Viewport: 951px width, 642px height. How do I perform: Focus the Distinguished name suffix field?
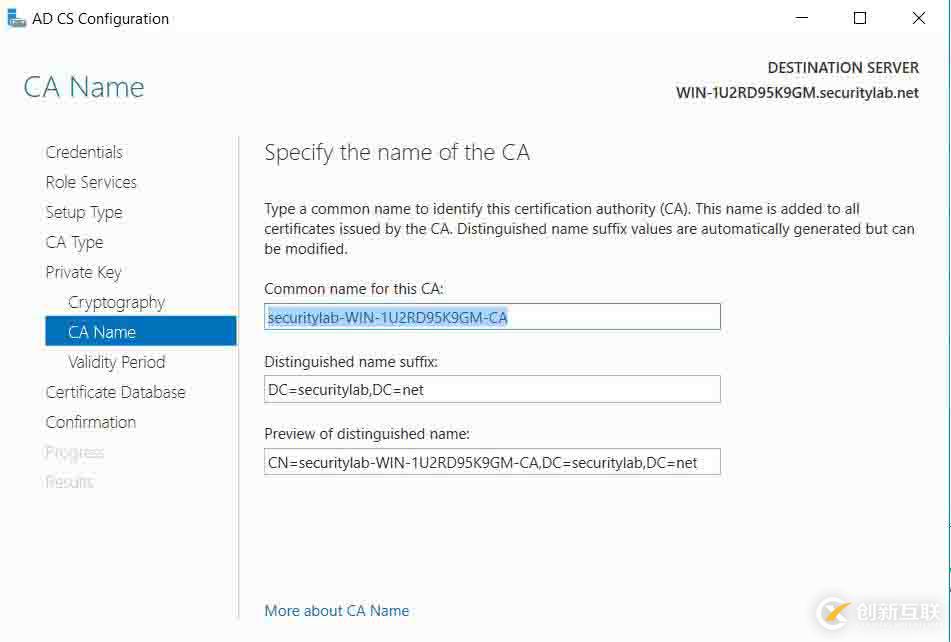pyautogui.click(x=492, y=389)
